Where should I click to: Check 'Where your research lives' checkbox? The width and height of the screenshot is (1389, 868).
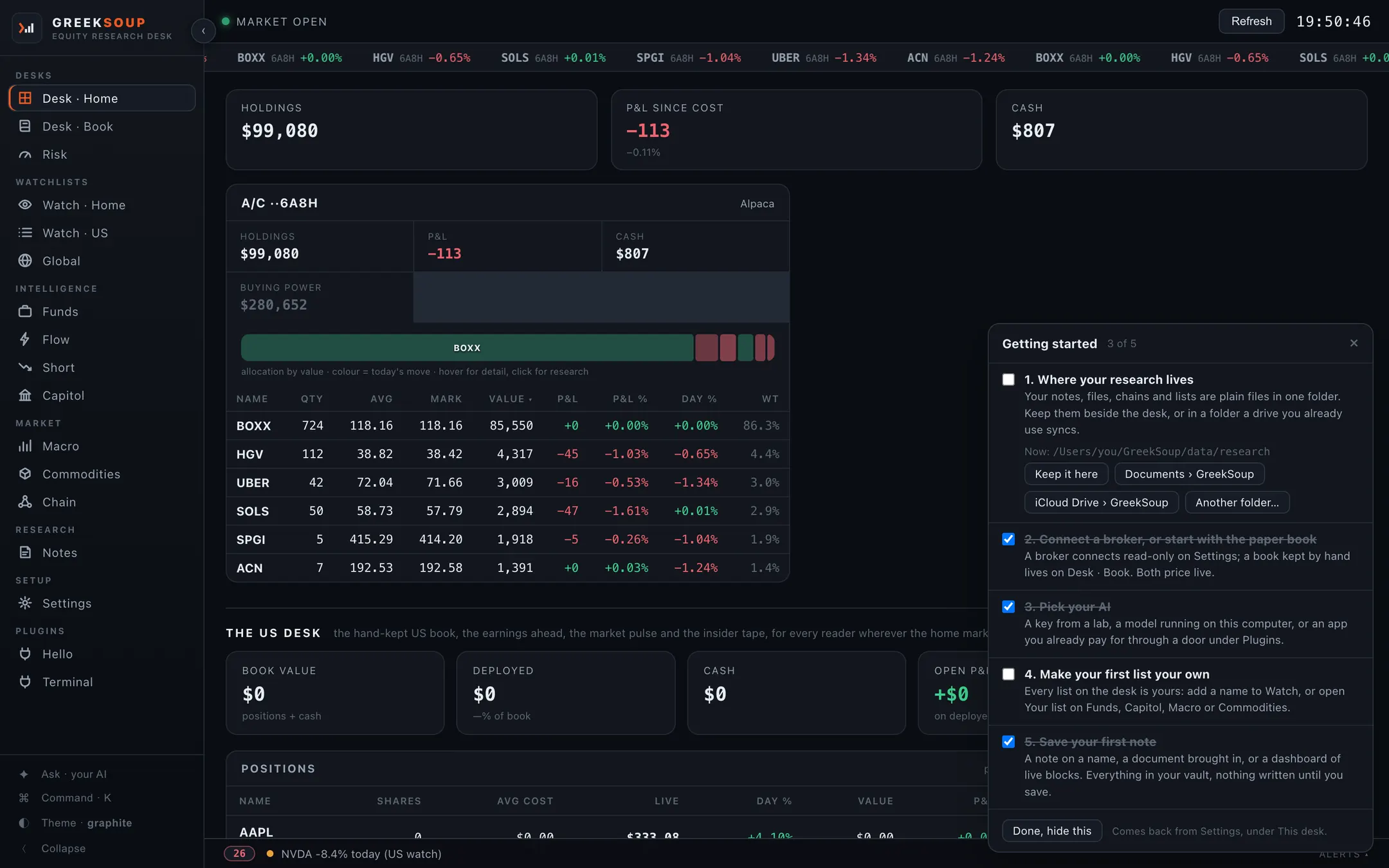click(x=1008, y=380)
